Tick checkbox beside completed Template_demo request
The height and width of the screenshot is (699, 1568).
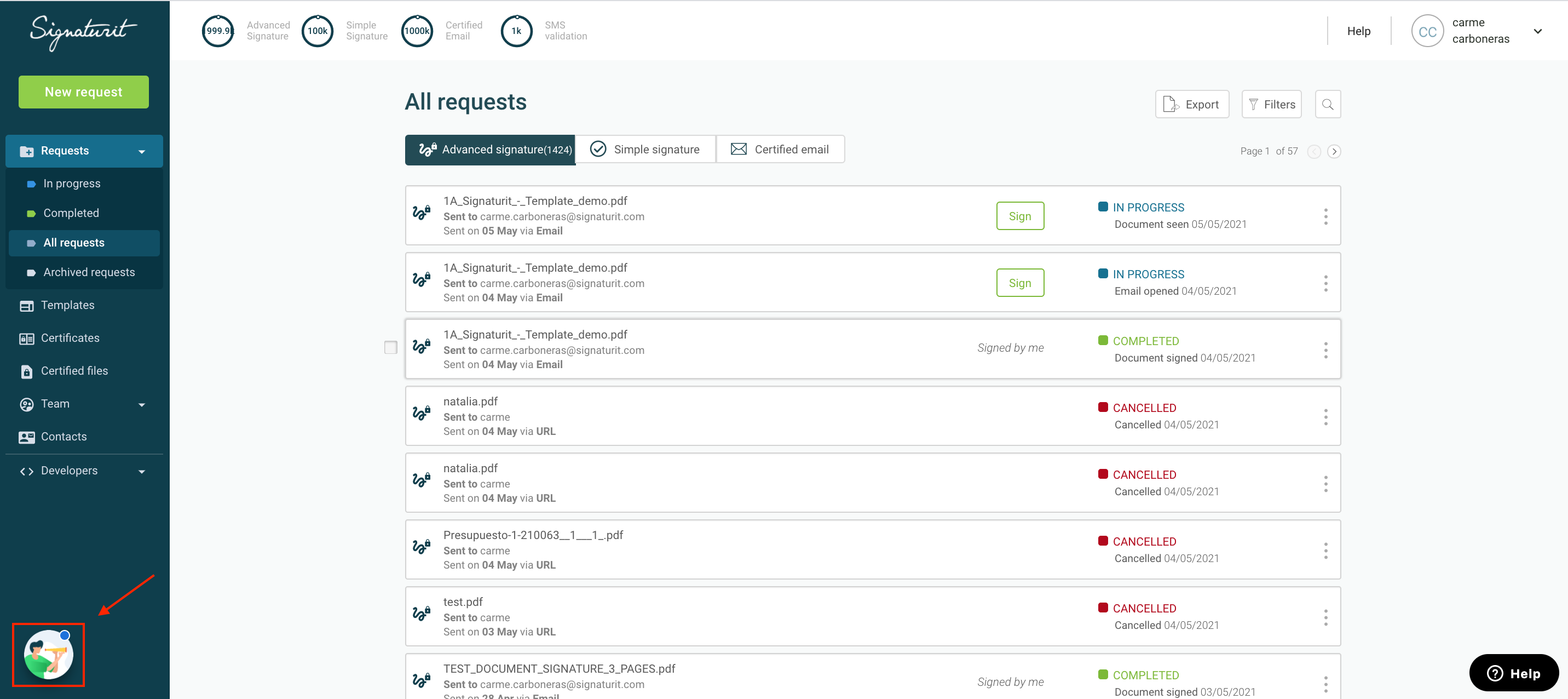(391, 348)
